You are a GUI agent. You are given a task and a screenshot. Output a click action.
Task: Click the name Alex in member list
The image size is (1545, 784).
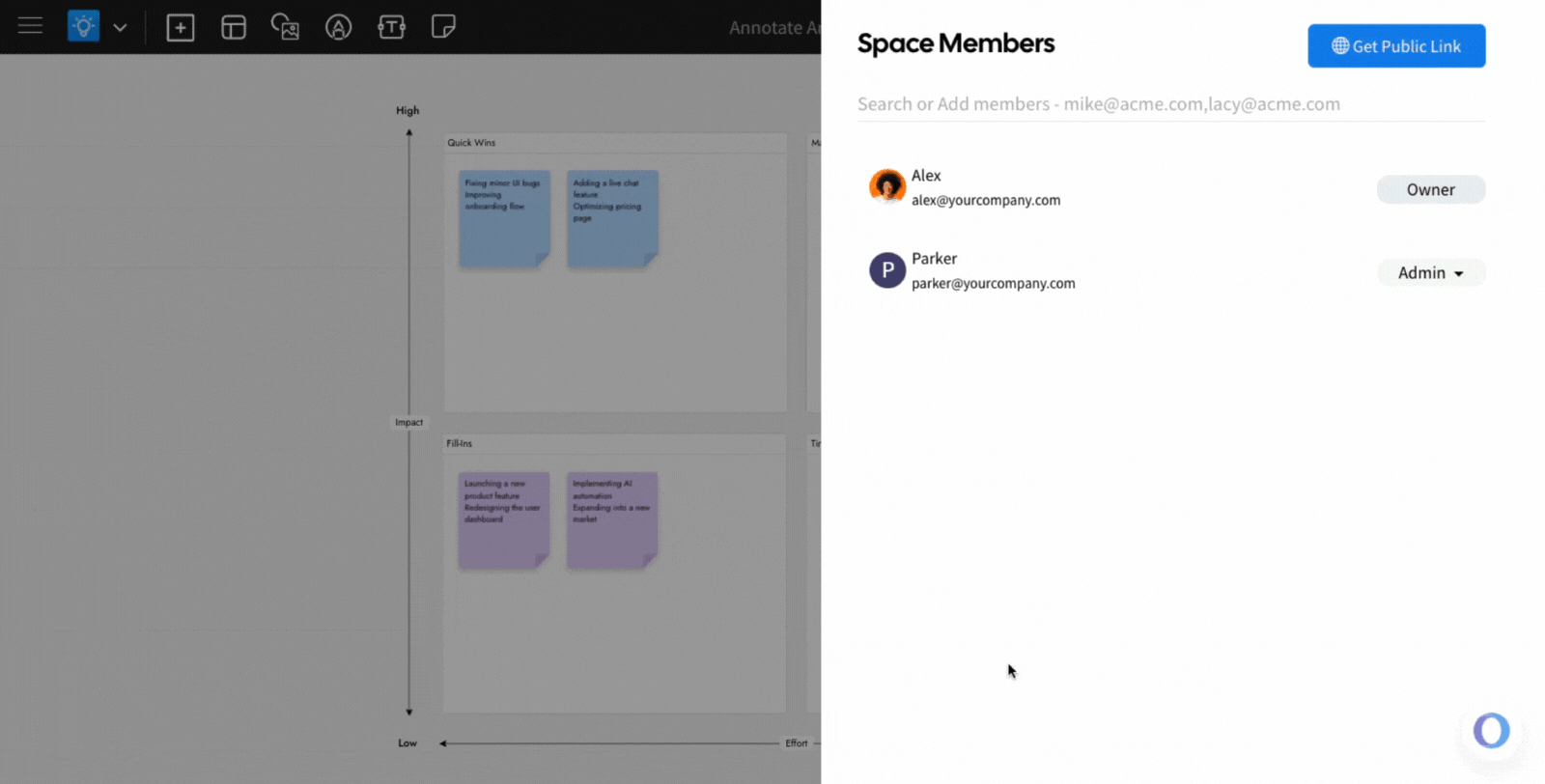(926, 176)
